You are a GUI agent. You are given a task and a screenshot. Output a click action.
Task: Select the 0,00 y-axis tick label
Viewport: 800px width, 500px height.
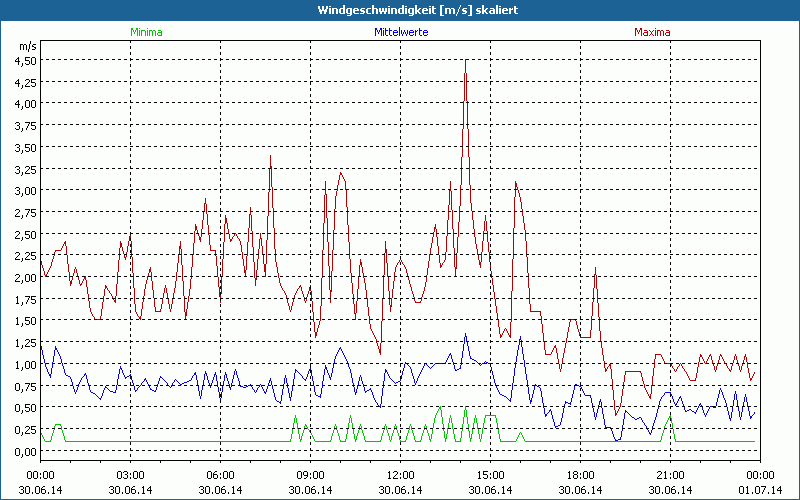tap(25, 452)
